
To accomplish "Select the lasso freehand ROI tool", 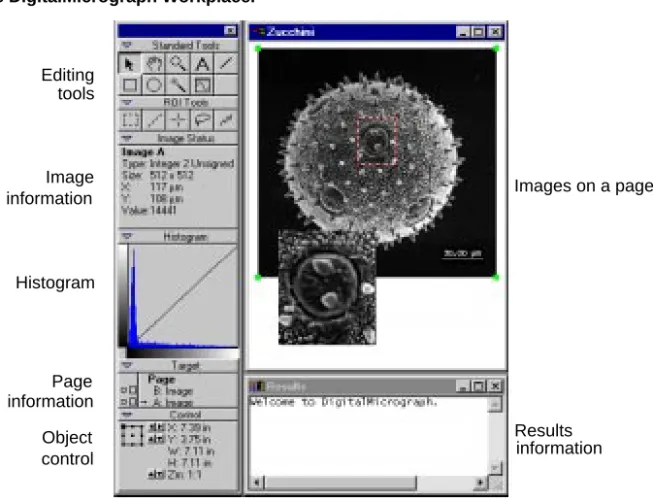I will pyautogui.click(x=202, y=120).
